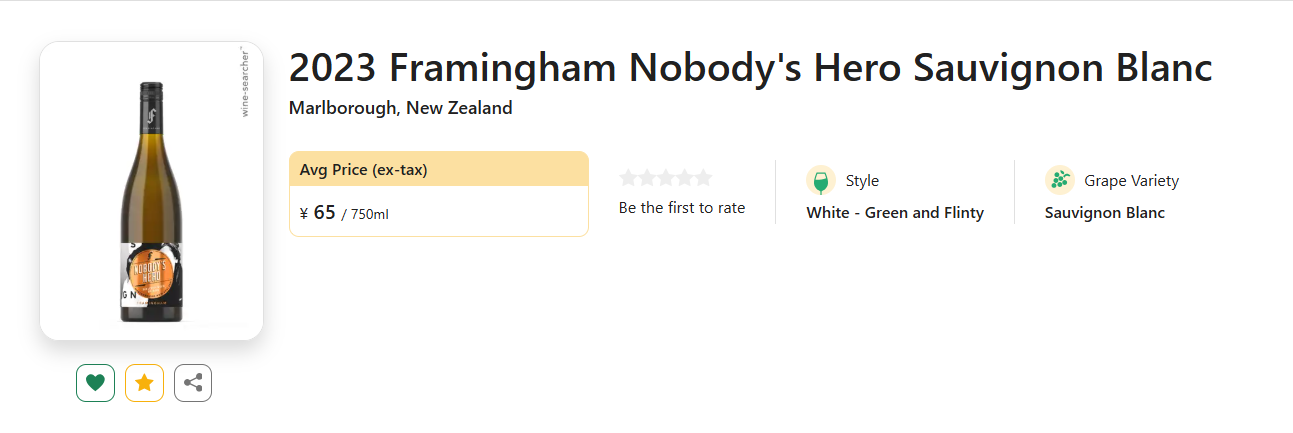Rate the wine three stars
The image size is (1293, 433).
pos(666,178)
